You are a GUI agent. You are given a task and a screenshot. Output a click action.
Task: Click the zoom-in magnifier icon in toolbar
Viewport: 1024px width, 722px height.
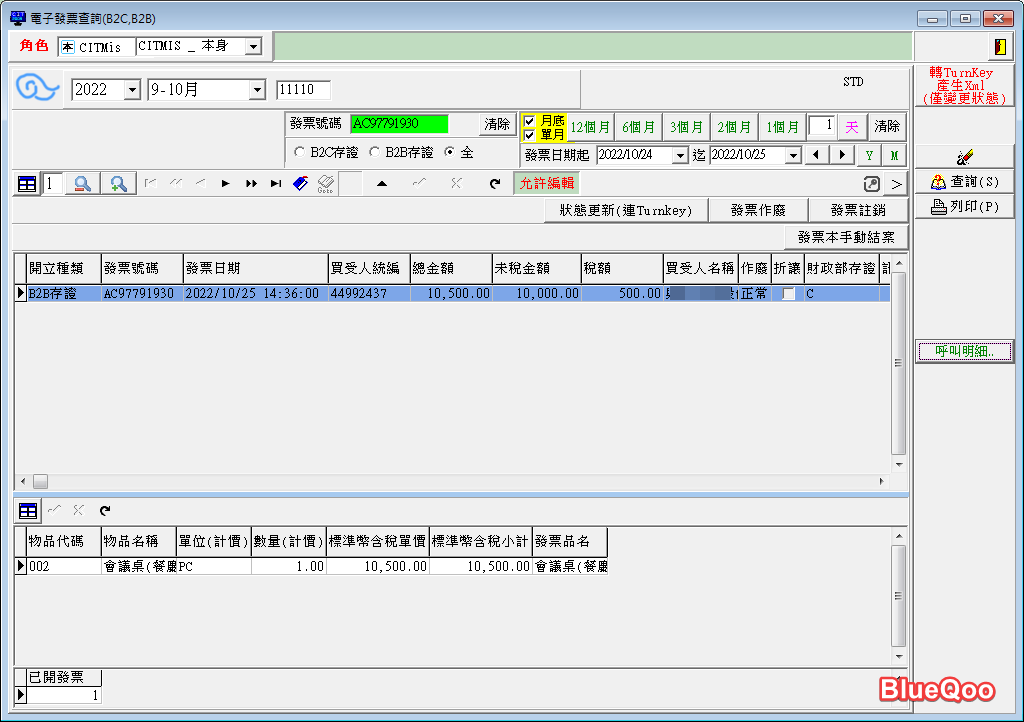[119, 183]
